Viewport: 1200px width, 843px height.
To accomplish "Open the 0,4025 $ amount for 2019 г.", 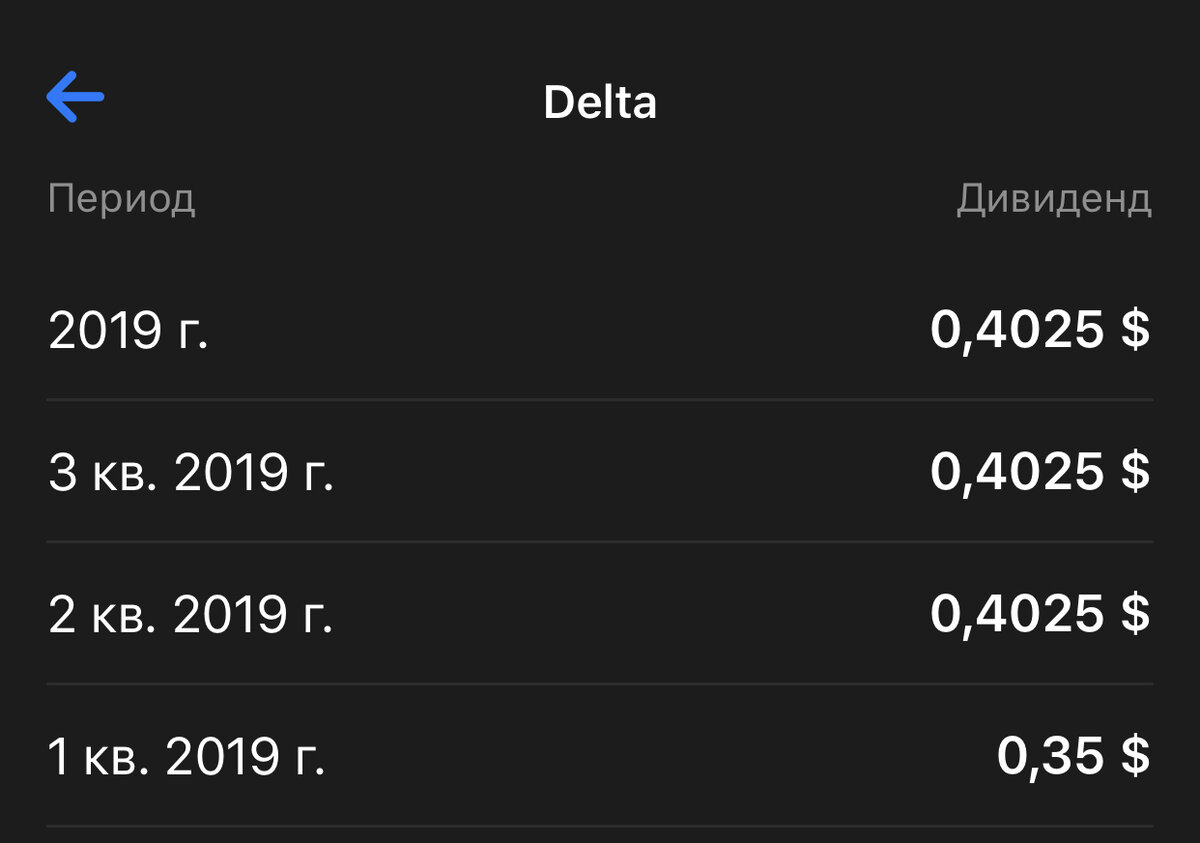I will 1040,330.
